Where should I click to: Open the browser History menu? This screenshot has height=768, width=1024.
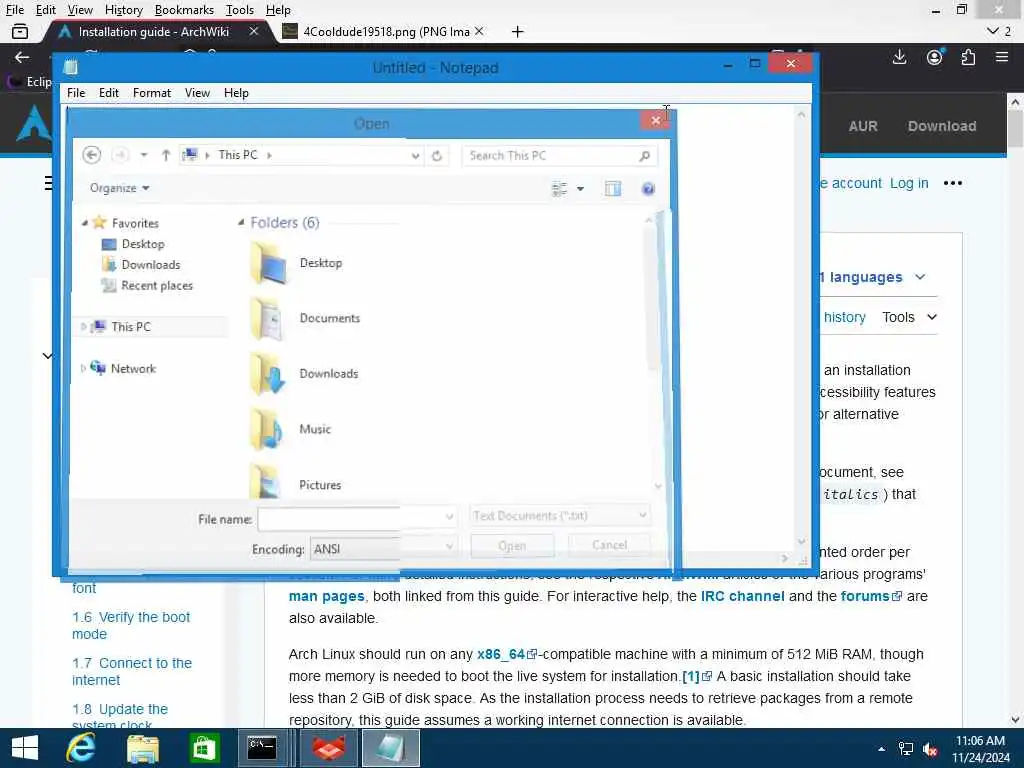click(x=123, y=10)
